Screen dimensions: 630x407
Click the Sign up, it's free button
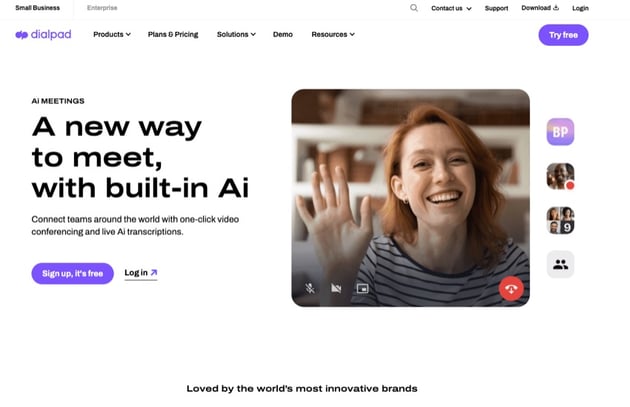pyautogui.click(x=73, y=274)
